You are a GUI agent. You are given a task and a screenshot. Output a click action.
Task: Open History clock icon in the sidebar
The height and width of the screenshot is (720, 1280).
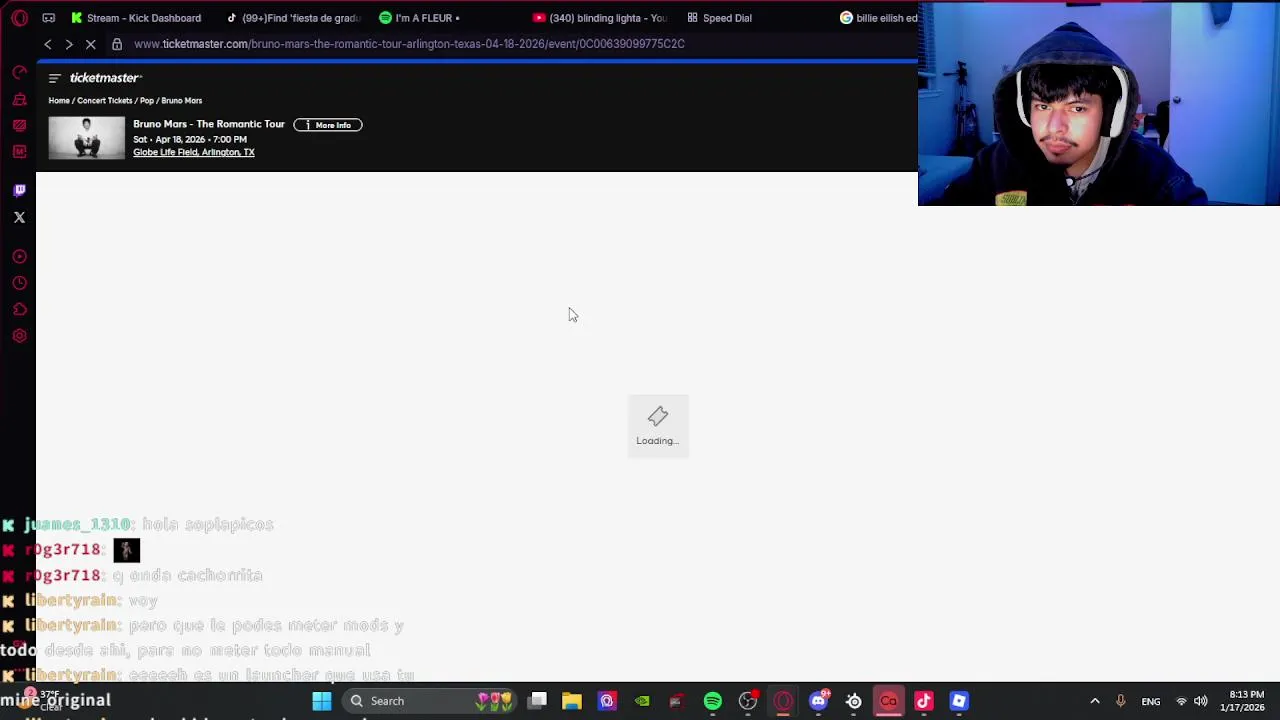19,284
